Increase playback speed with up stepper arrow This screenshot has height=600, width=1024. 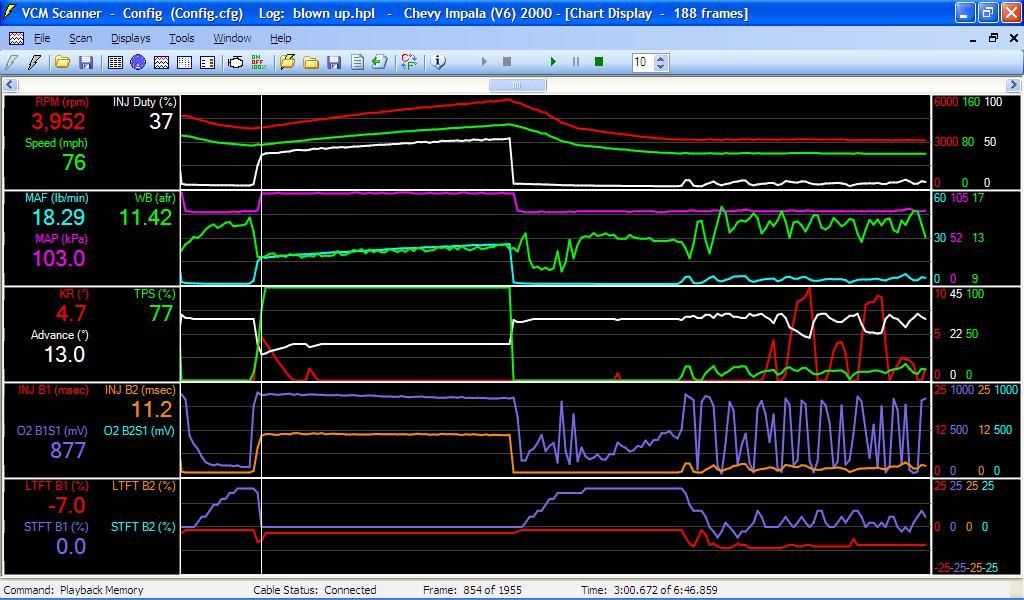pyautogui.click(x=660, y=58)
